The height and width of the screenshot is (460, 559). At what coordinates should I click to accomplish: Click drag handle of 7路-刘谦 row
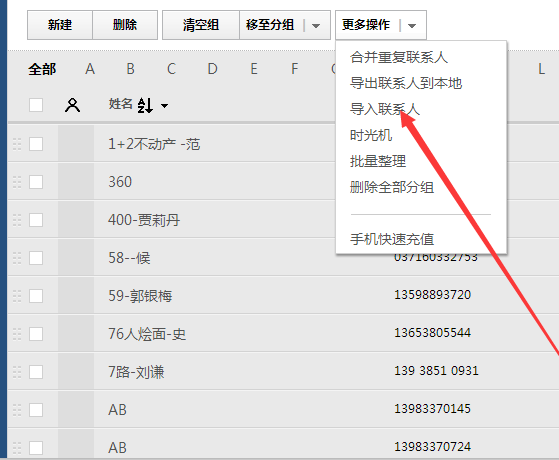click(x=17, y=372)
